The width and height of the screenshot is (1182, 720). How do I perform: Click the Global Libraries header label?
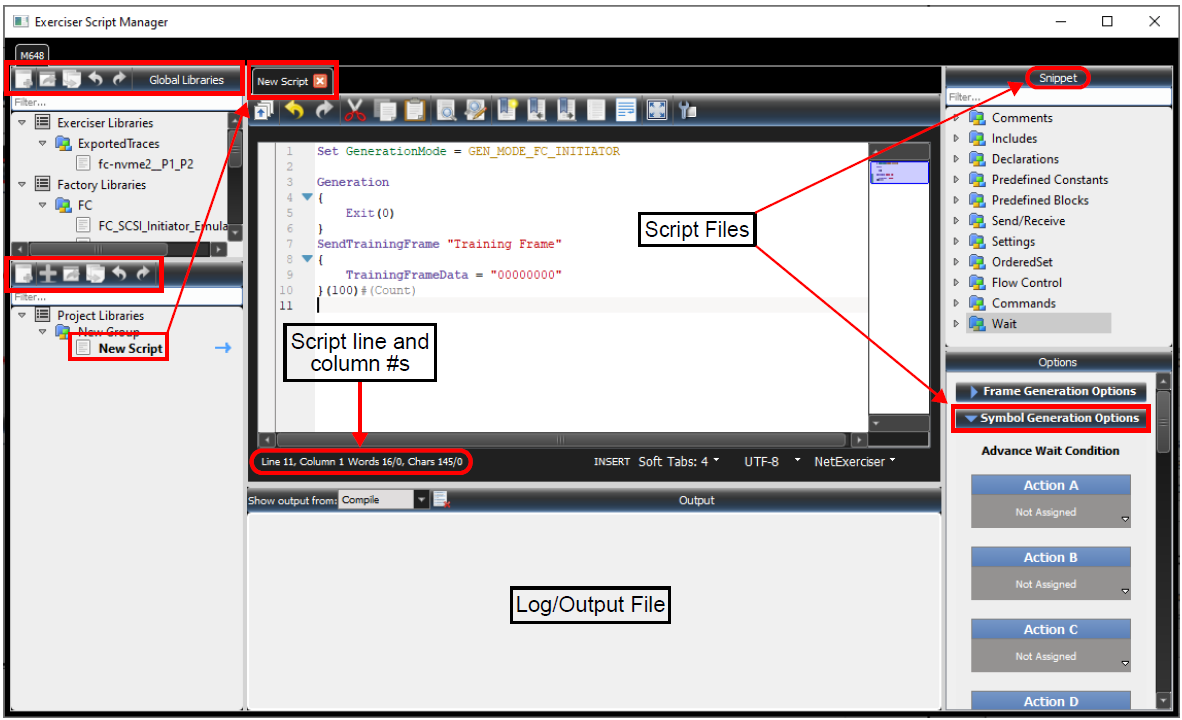pos(186,79)
